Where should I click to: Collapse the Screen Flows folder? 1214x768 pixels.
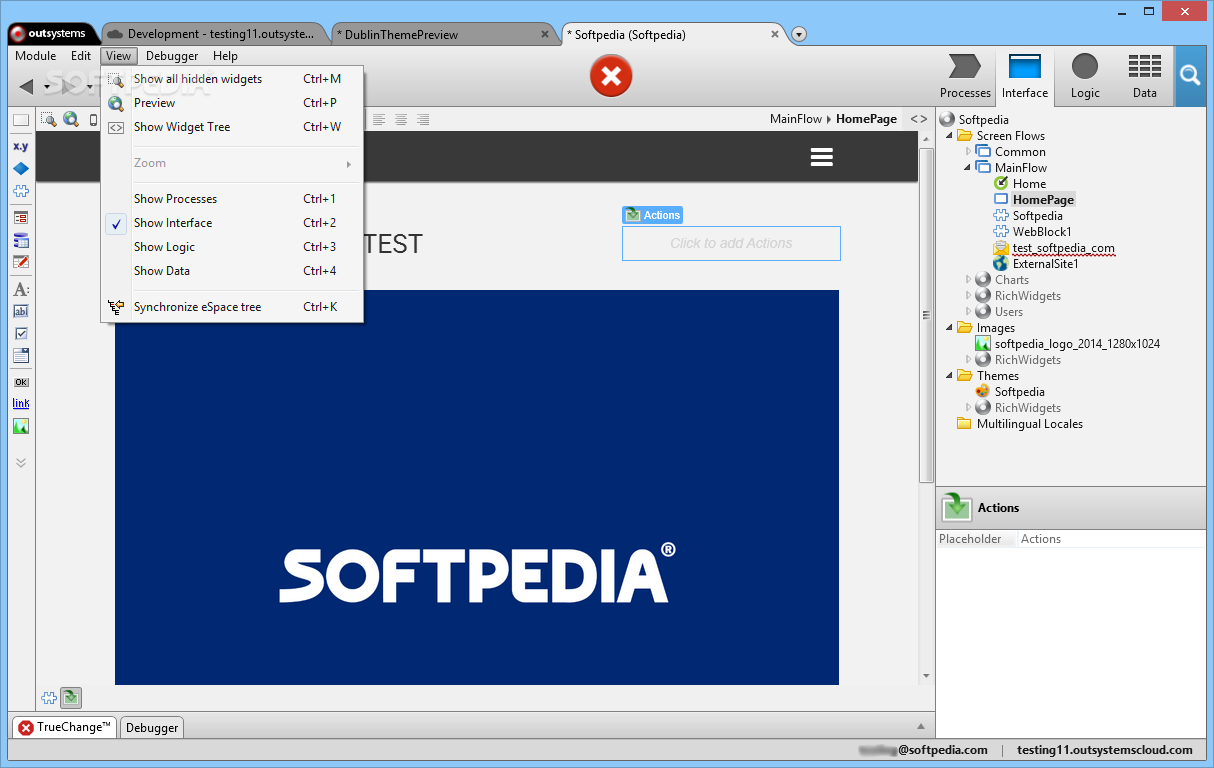(950, 136)
